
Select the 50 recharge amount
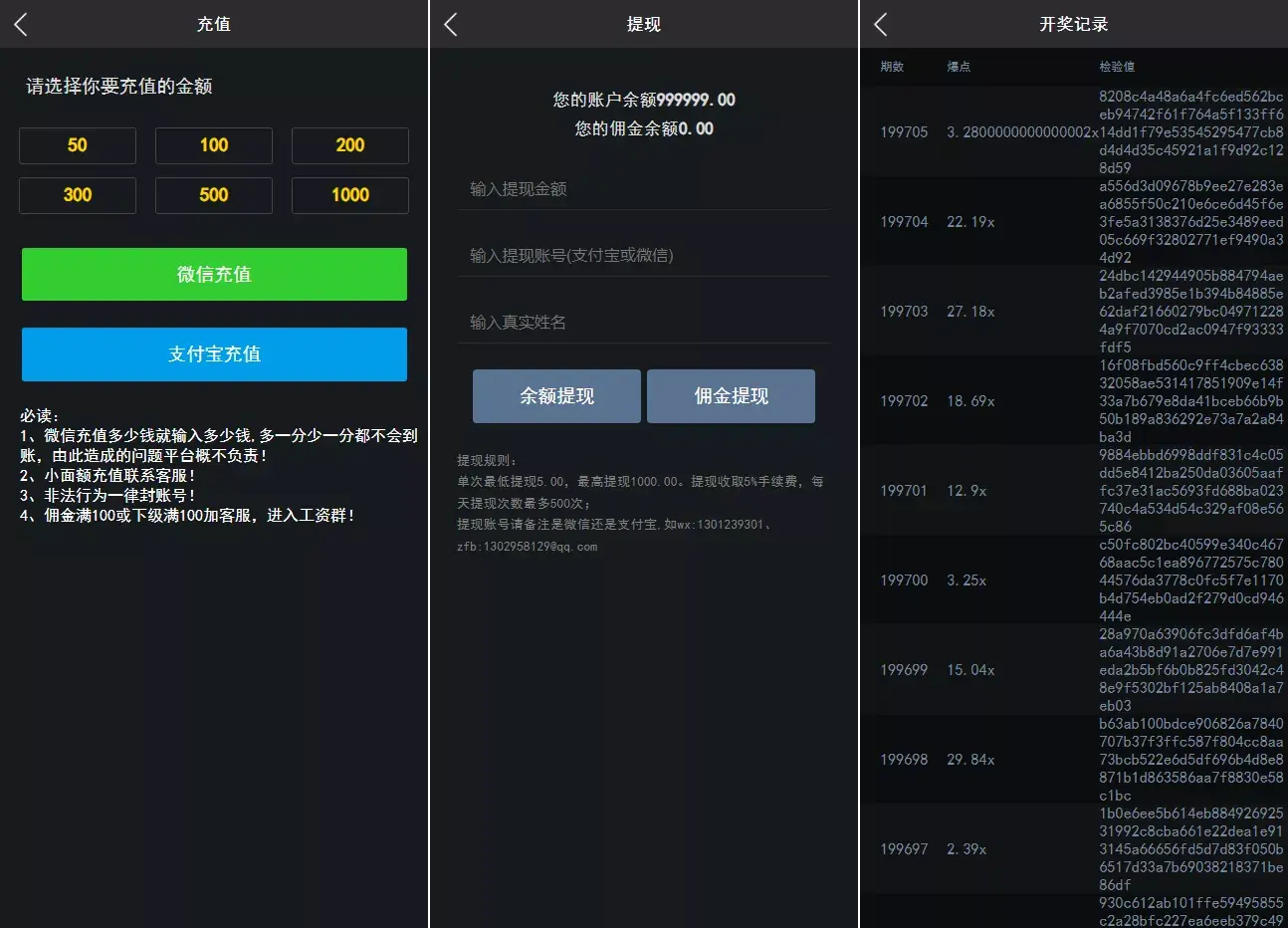[x=77, y=145]
